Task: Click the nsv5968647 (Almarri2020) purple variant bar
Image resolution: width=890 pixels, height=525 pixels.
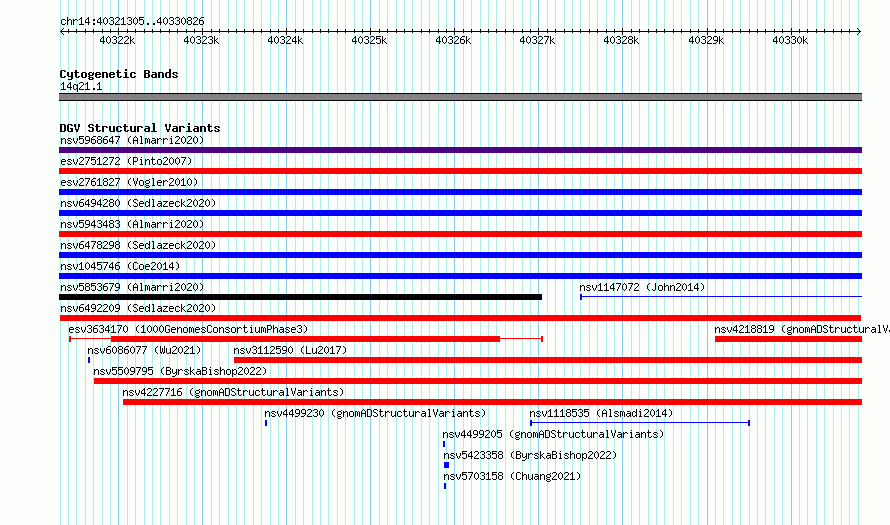Action: coord(460,150)
